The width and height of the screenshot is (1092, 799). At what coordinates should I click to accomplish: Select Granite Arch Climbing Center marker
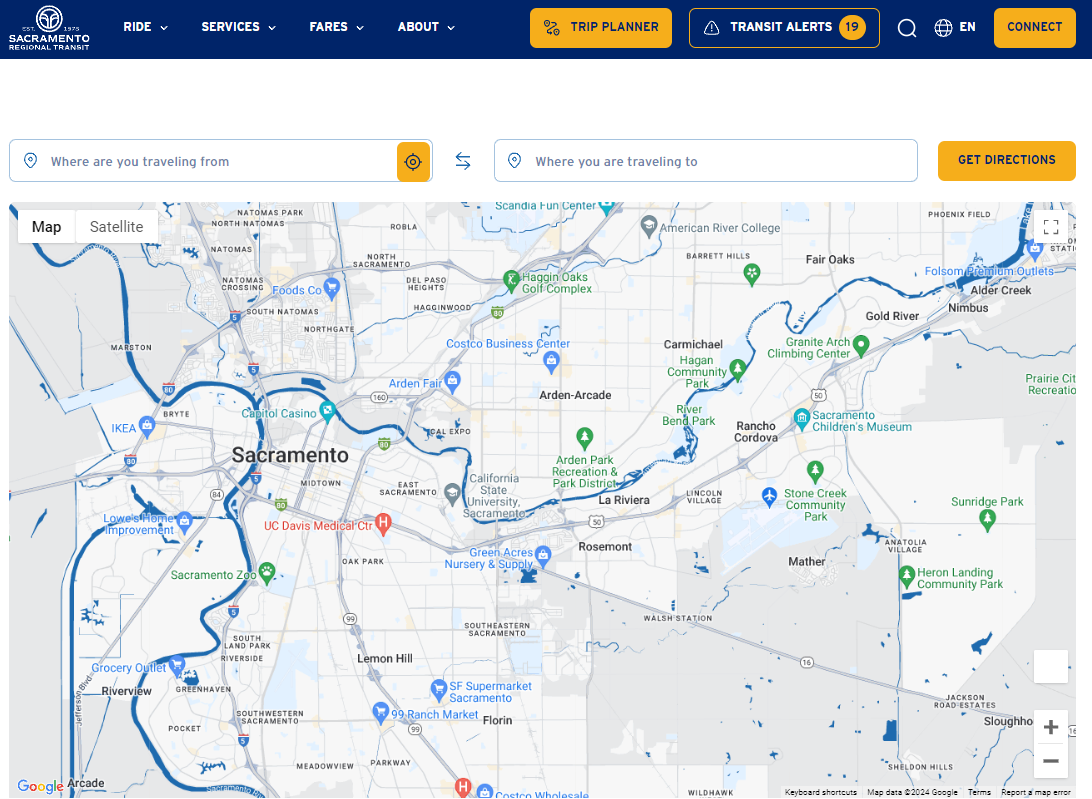861,345
